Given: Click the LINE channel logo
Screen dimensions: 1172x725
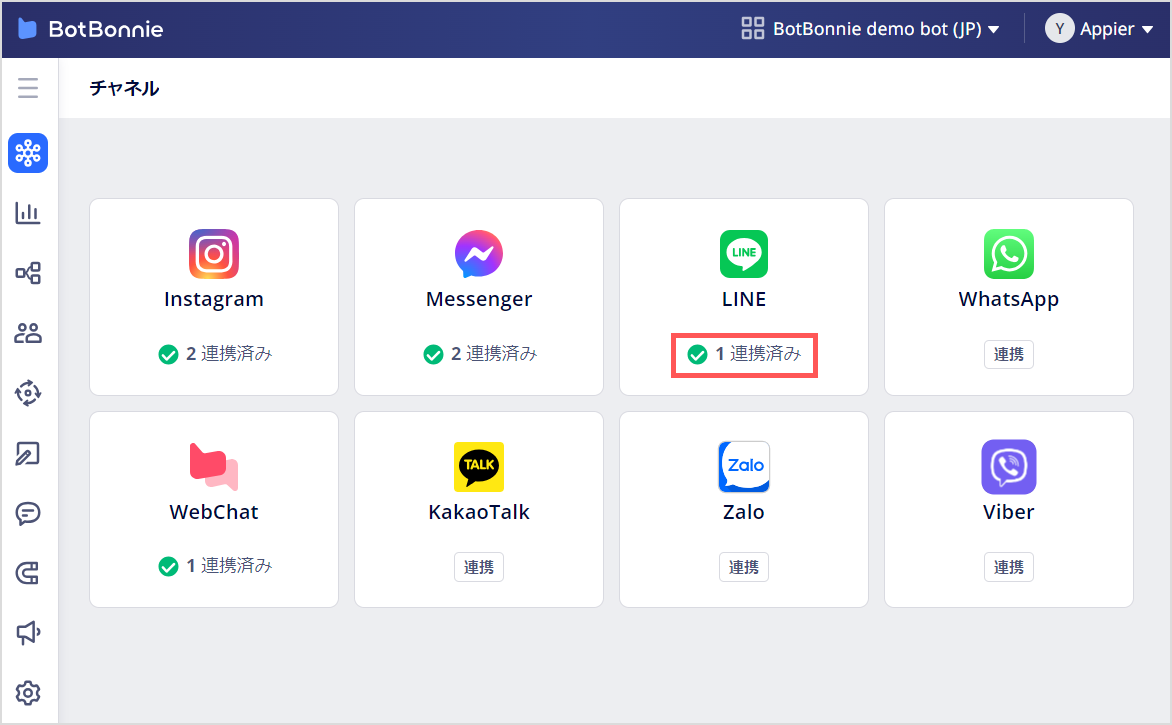Looking at the screenshot, I should (x=744, y=254).
